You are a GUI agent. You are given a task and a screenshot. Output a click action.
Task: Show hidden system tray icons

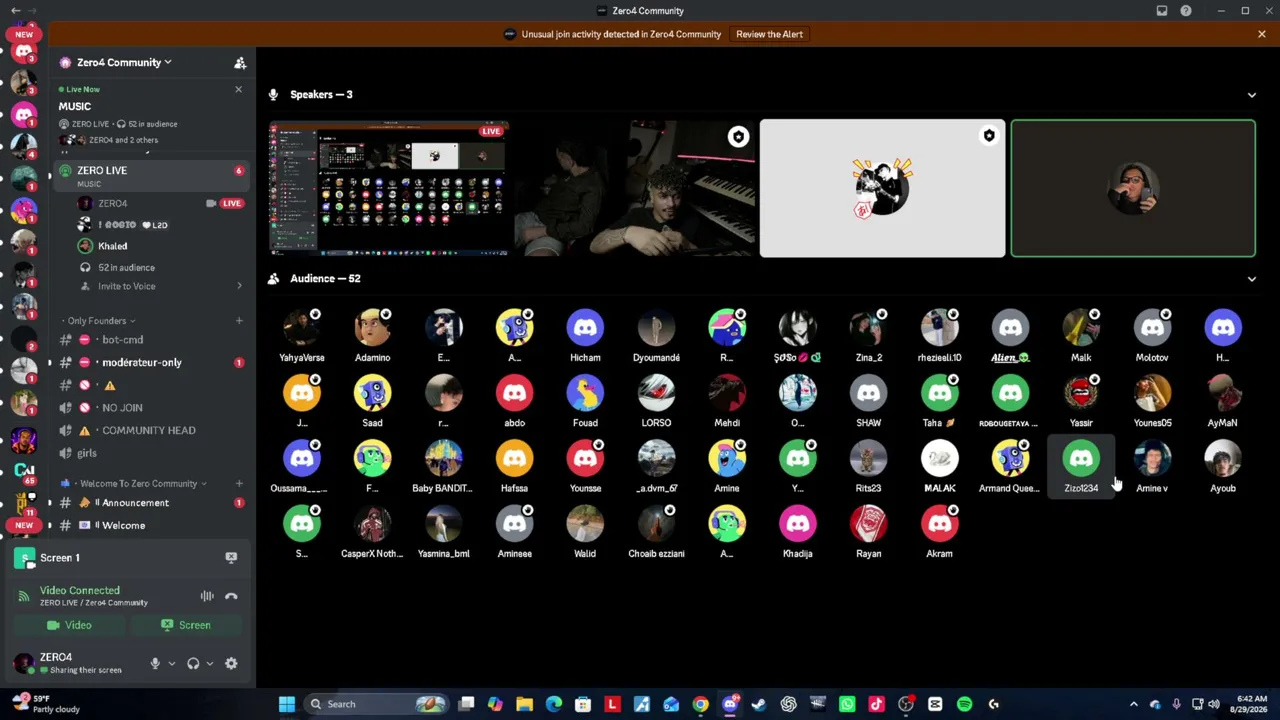pyautogui.click(x=1133, y=704)
